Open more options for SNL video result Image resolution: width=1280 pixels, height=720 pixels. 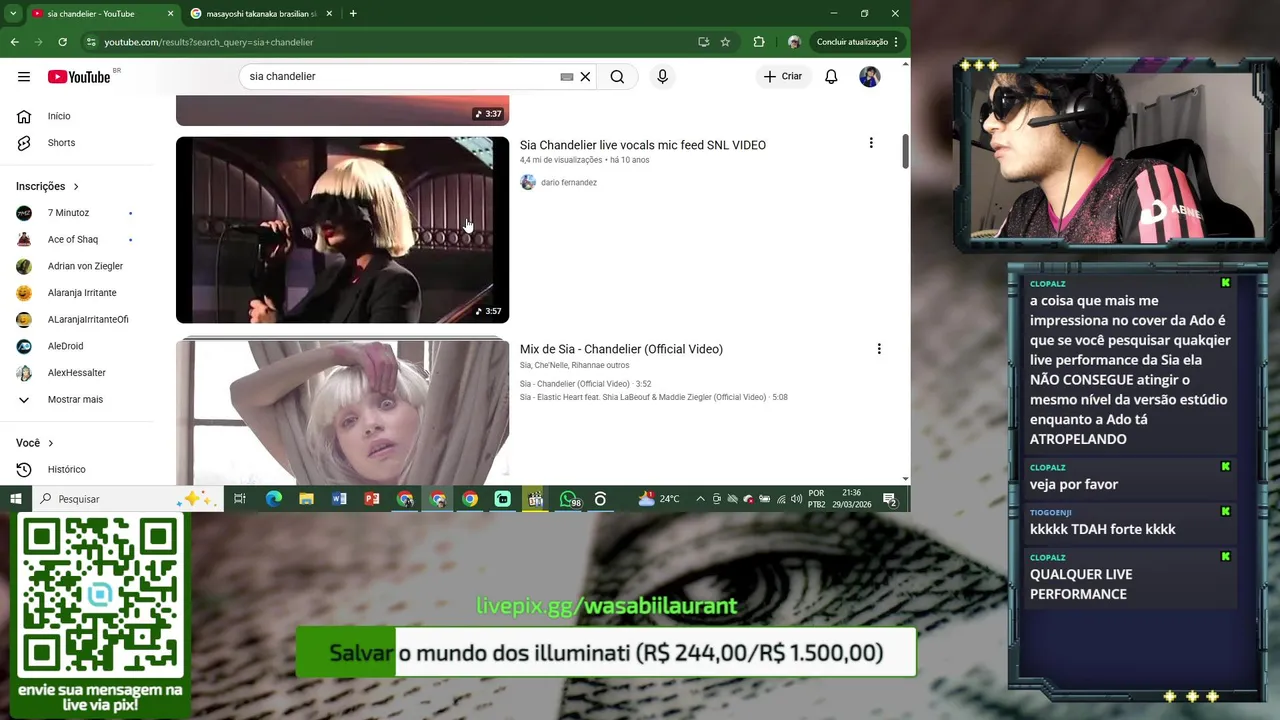click(x=871, y=144)
